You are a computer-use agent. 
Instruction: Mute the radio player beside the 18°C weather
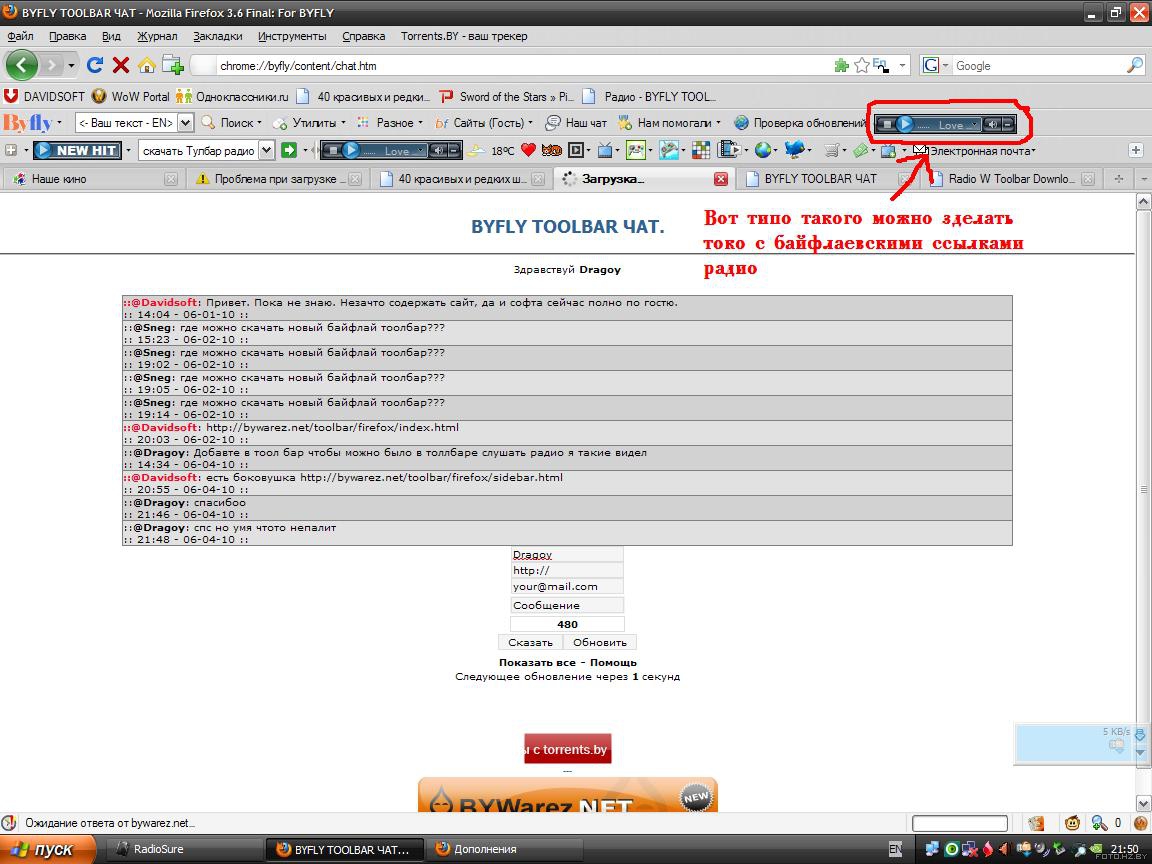point(438,151)
